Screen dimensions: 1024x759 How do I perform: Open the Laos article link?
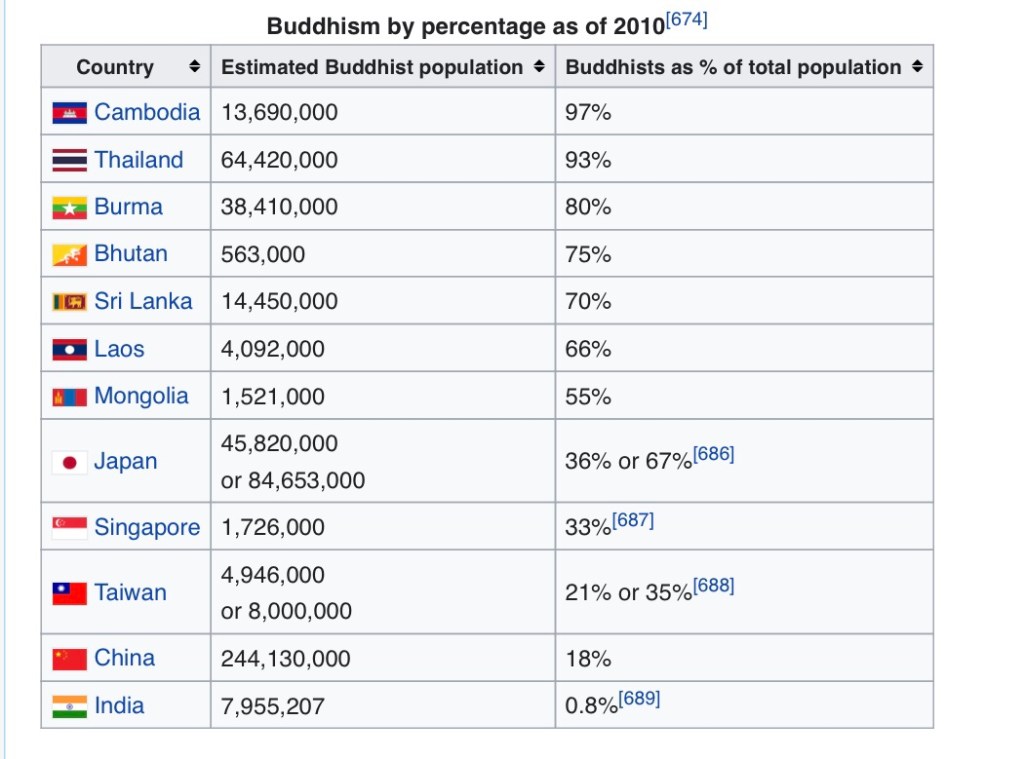(x=119, y=349)
